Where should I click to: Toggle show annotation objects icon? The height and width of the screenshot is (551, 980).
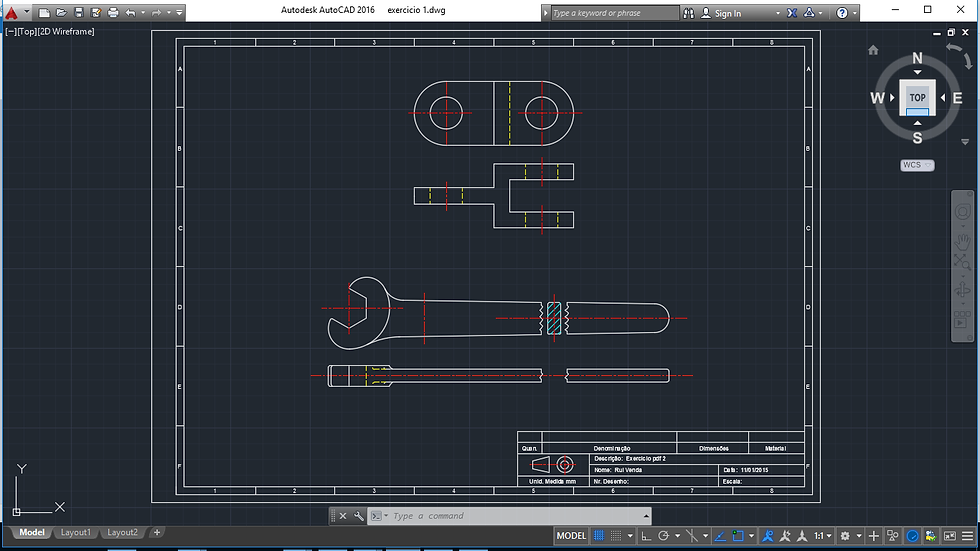coord(768,535)
